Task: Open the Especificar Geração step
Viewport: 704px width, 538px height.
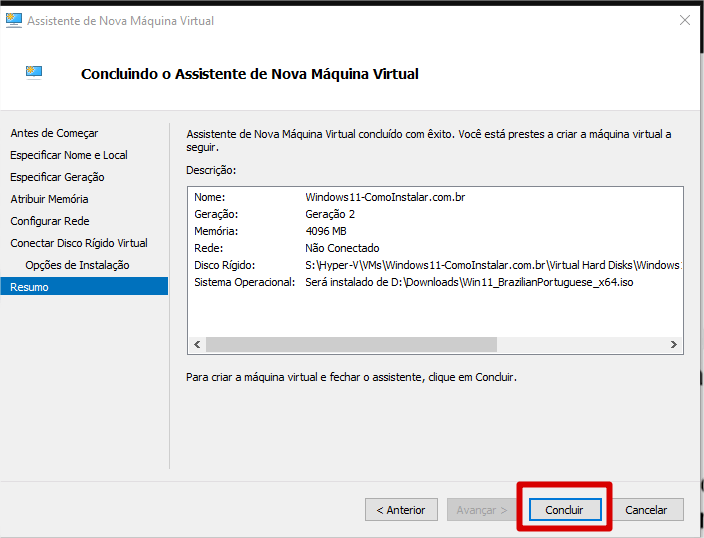Action: [x=57, y=177]
